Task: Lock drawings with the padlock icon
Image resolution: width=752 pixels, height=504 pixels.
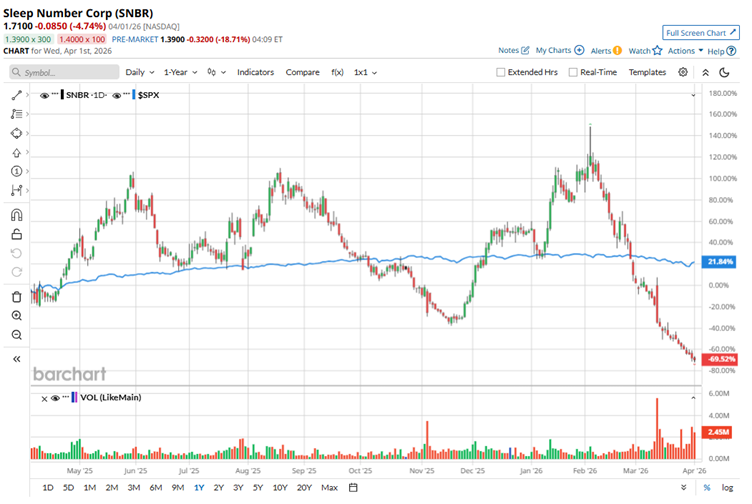Action: pyautogui.click(x=16, y=234)
